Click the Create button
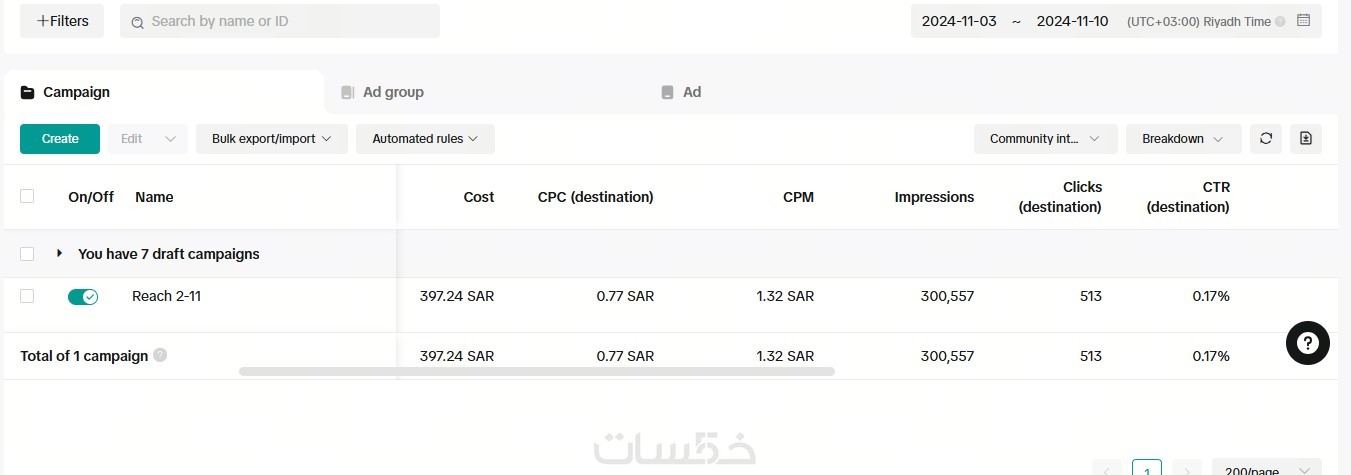This screenshot has width=1351, height=475. pos(60,139)
